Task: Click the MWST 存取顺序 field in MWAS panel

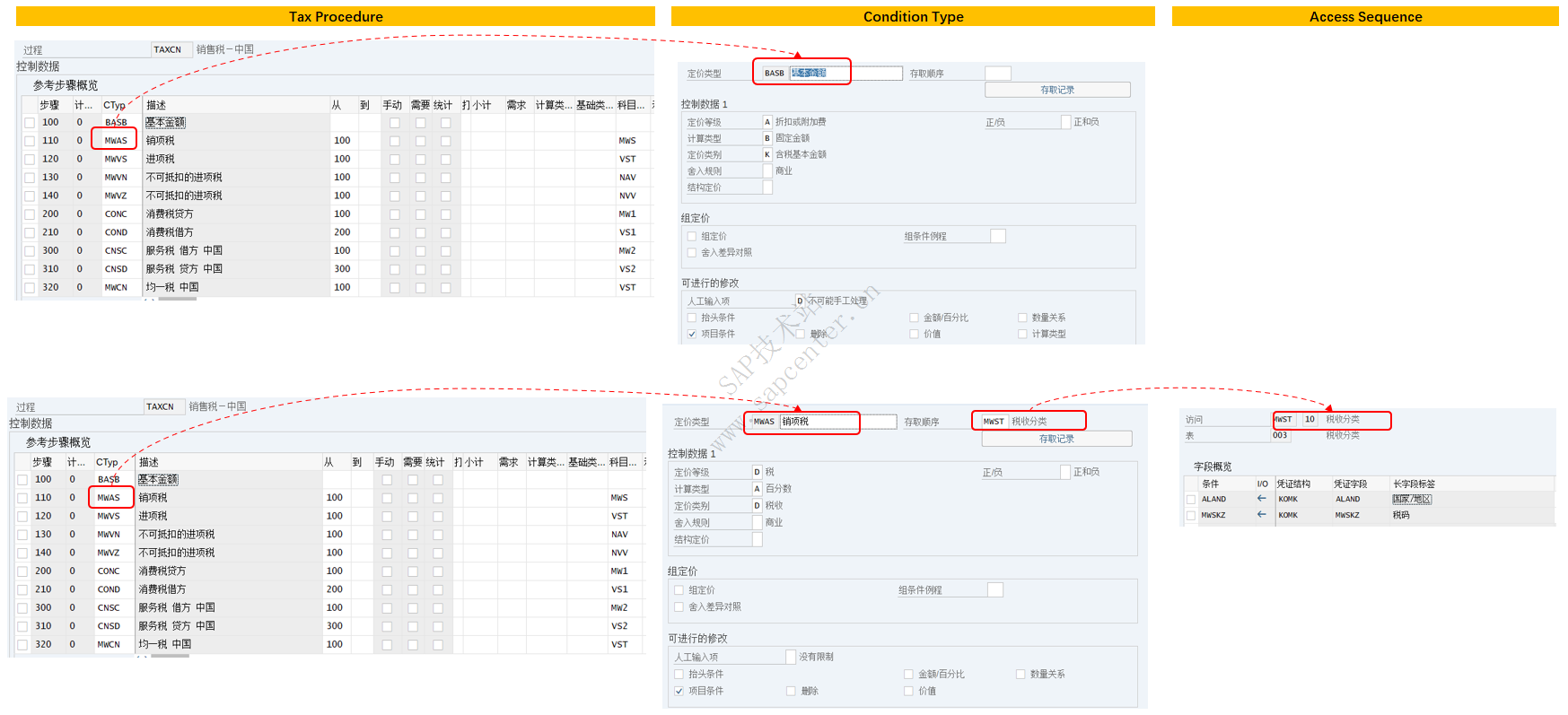Action: tap(994, 422)
